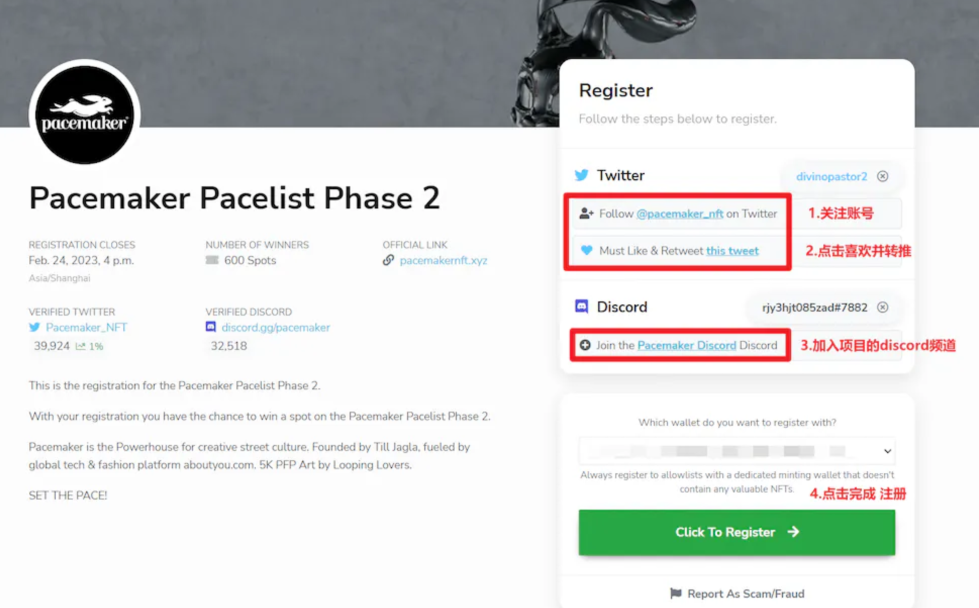
Task: Visit the pacemakernft.xyz official link
Action: click(x=443, y=261)
